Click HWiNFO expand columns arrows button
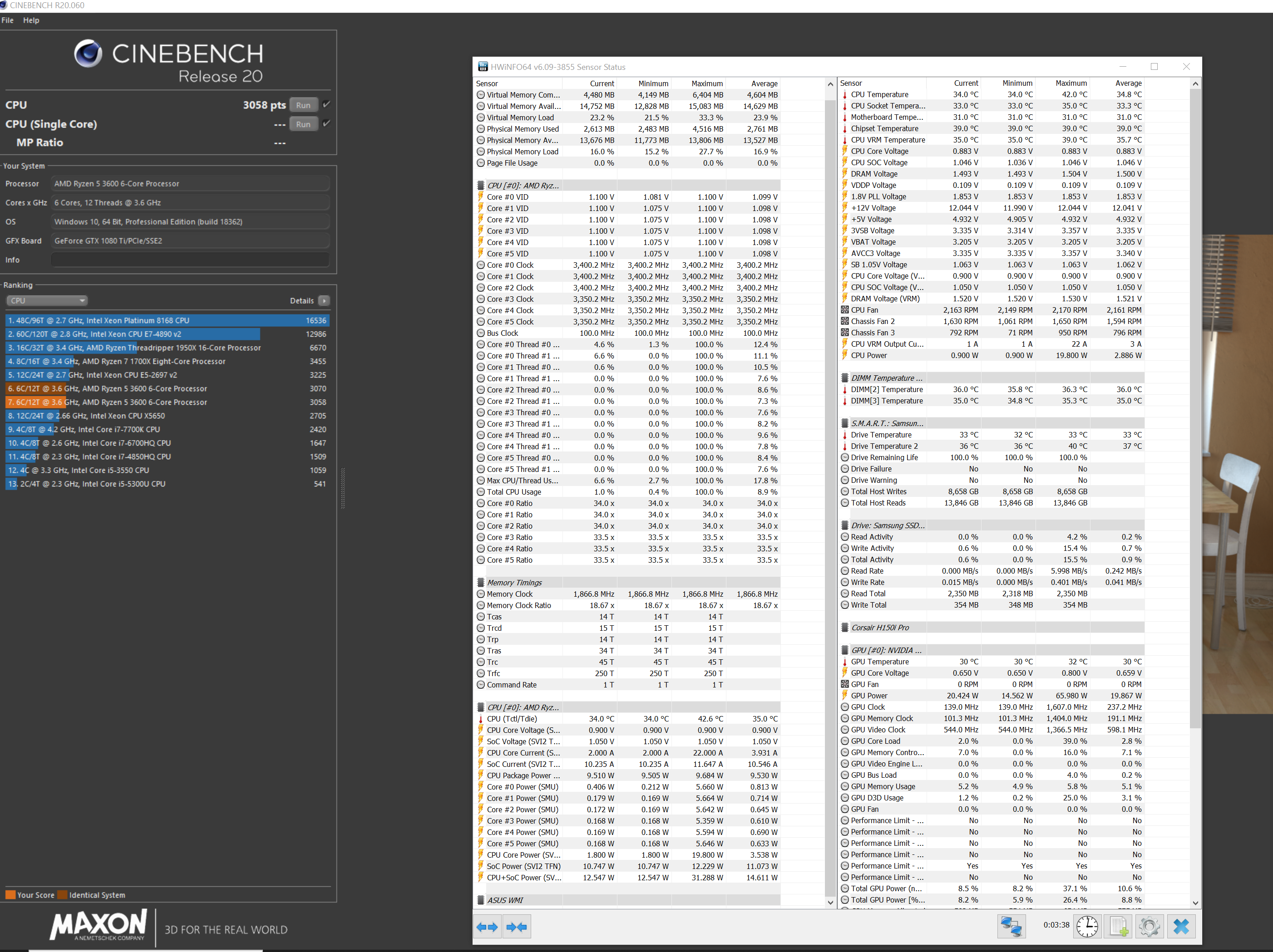The width and height of the screenshot is (1273, 952). tap(487, 927)
